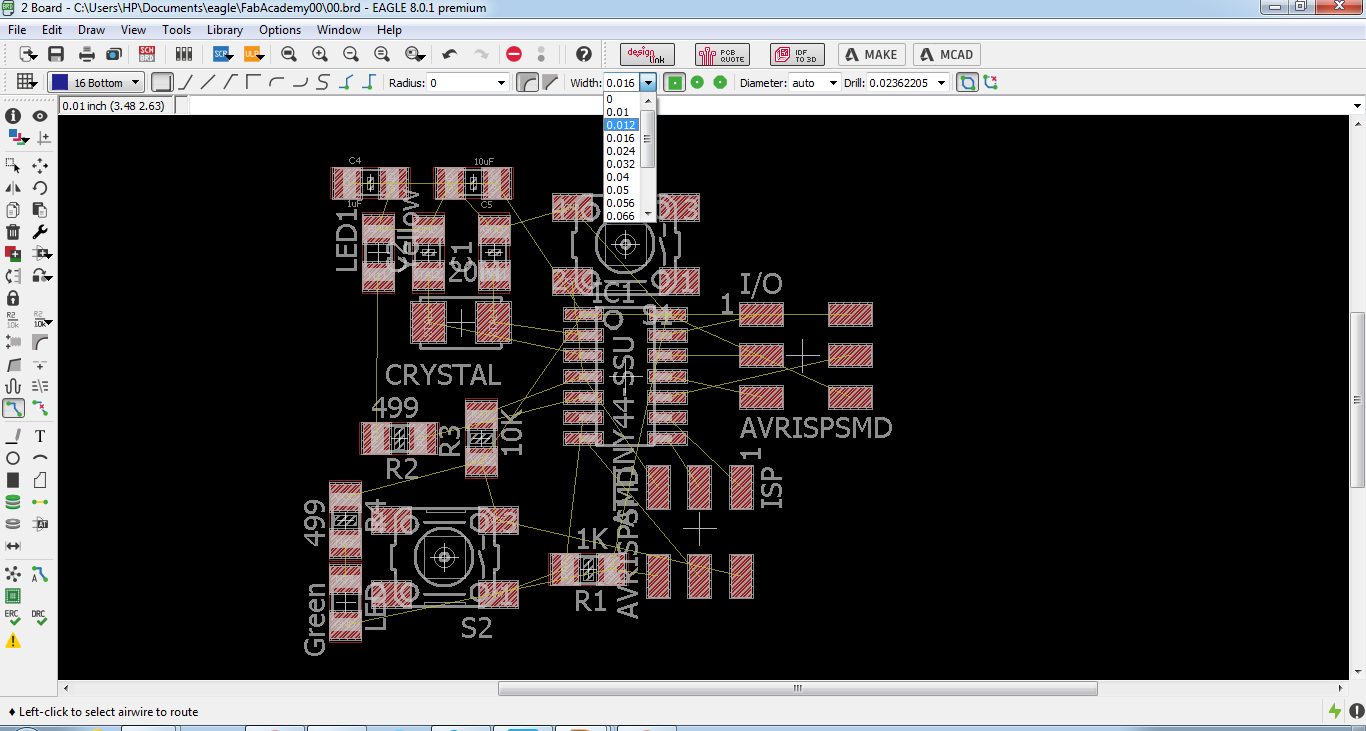Choose 0.032 in the Width list

coord(622,164)
